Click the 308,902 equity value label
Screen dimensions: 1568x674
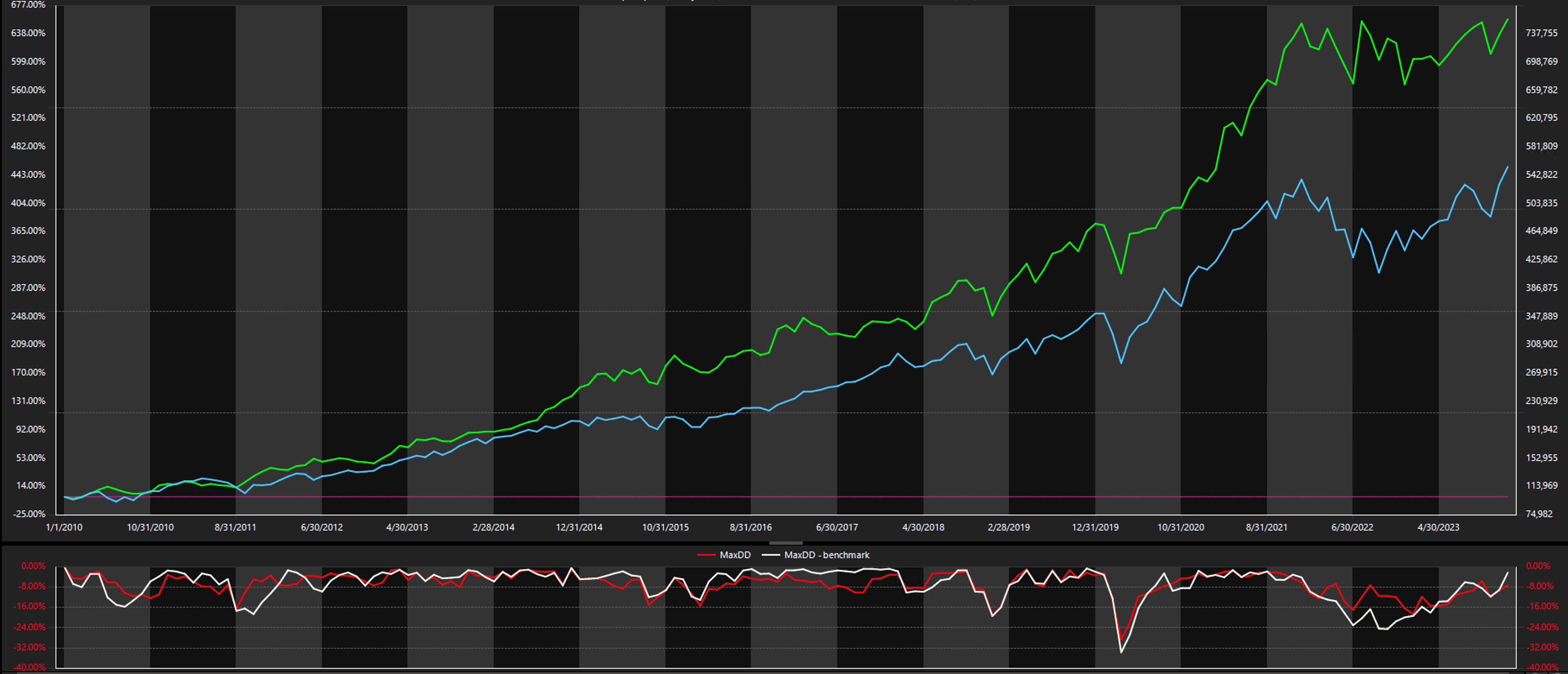click(1541, 344)
